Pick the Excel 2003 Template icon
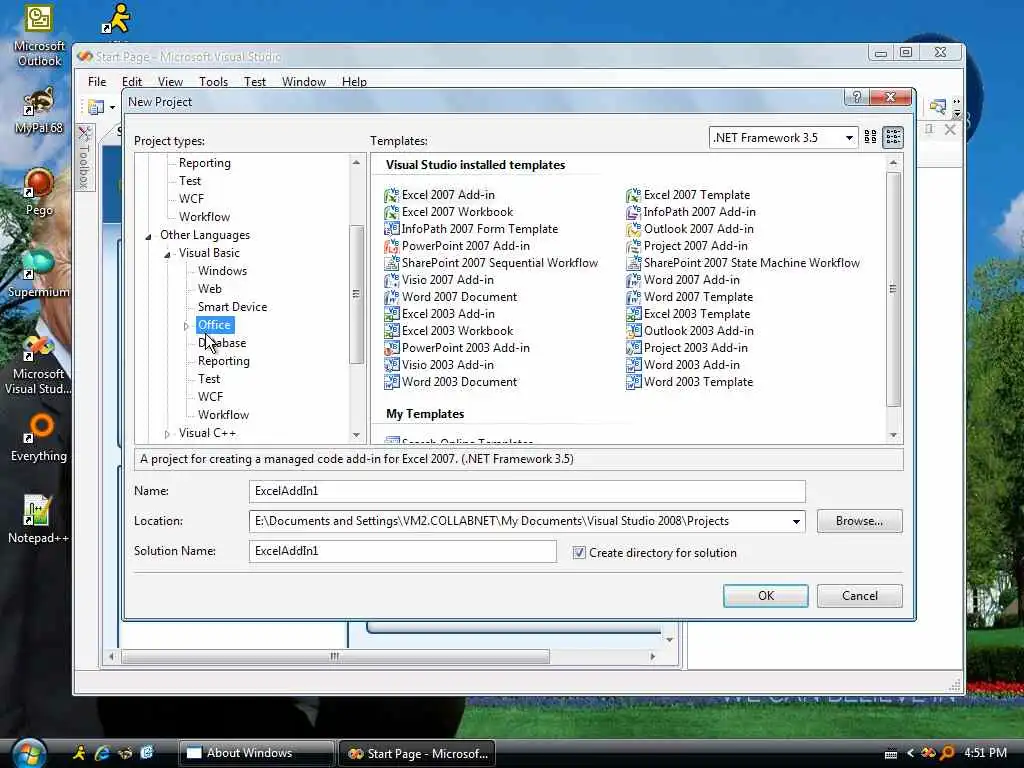 (x=633, y=313)
